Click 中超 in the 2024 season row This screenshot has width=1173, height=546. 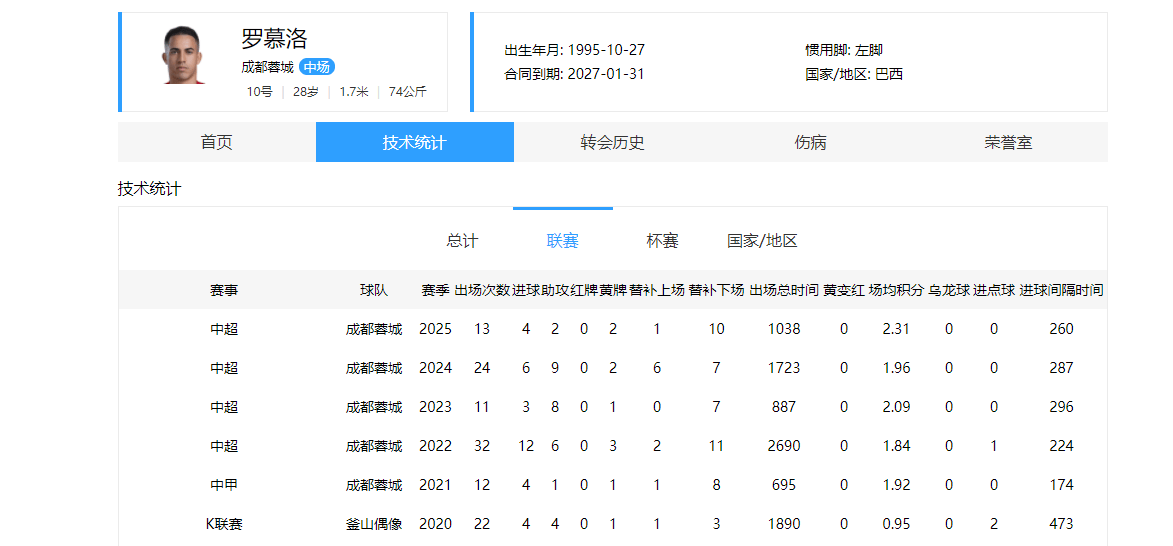[x=224, y=368]
